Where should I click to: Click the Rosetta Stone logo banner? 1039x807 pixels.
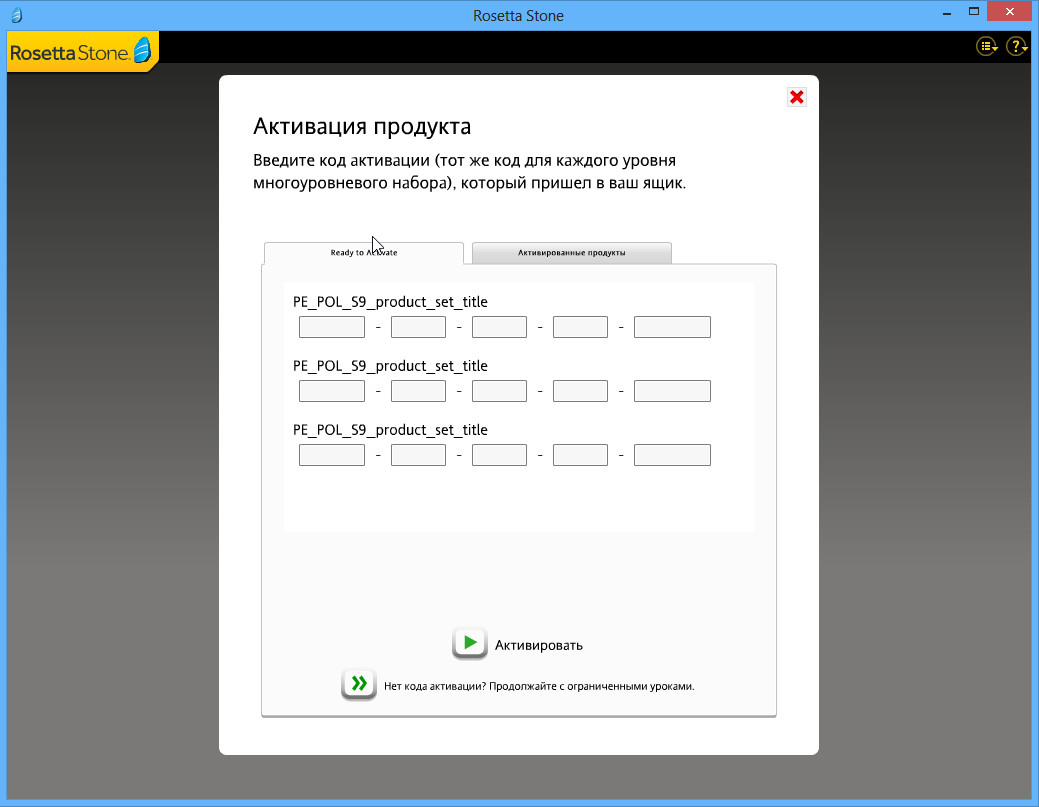coord(82,51)
